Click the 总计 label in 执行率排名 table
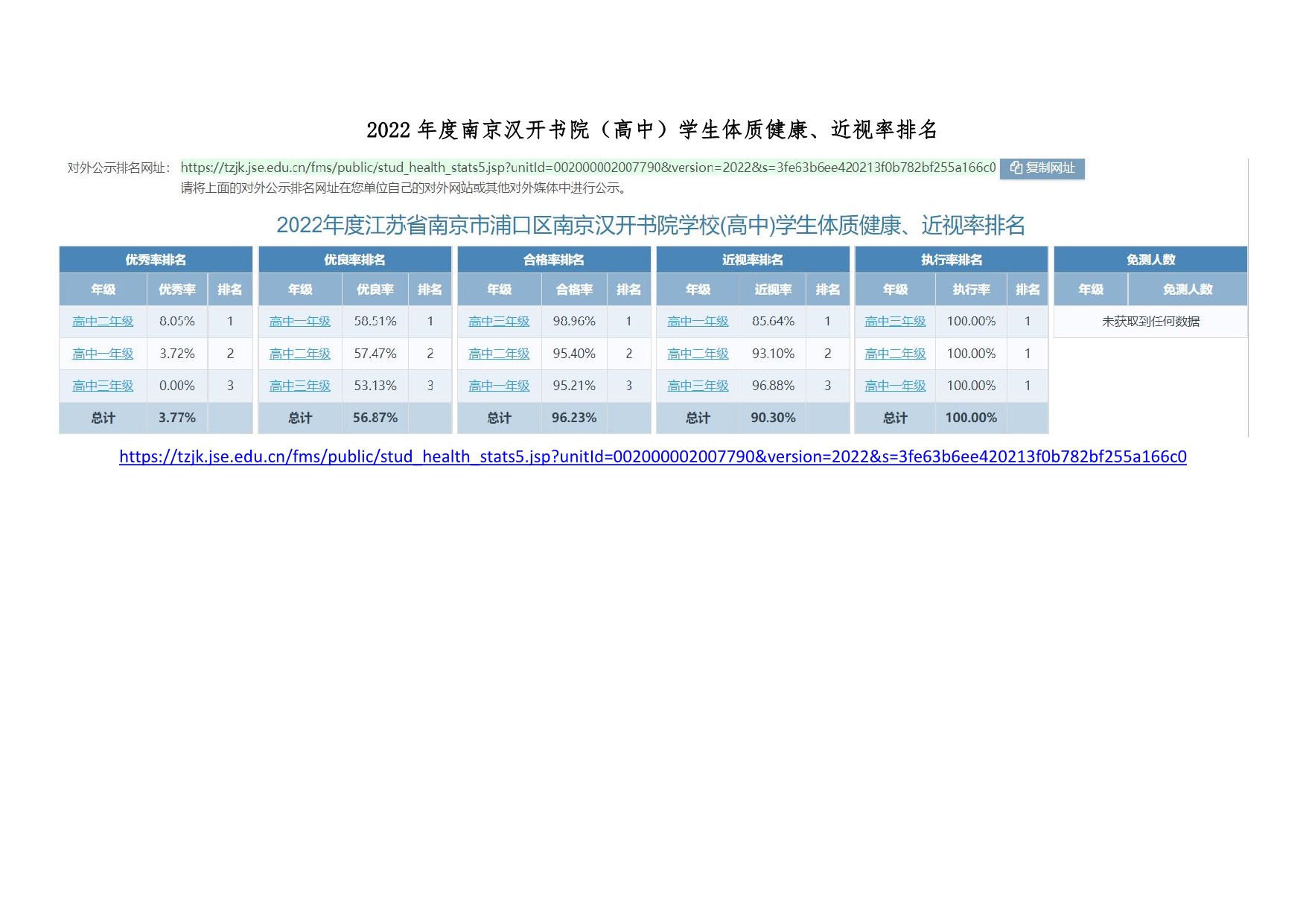Screen dimensions: 1306x924 coord(895,418)
